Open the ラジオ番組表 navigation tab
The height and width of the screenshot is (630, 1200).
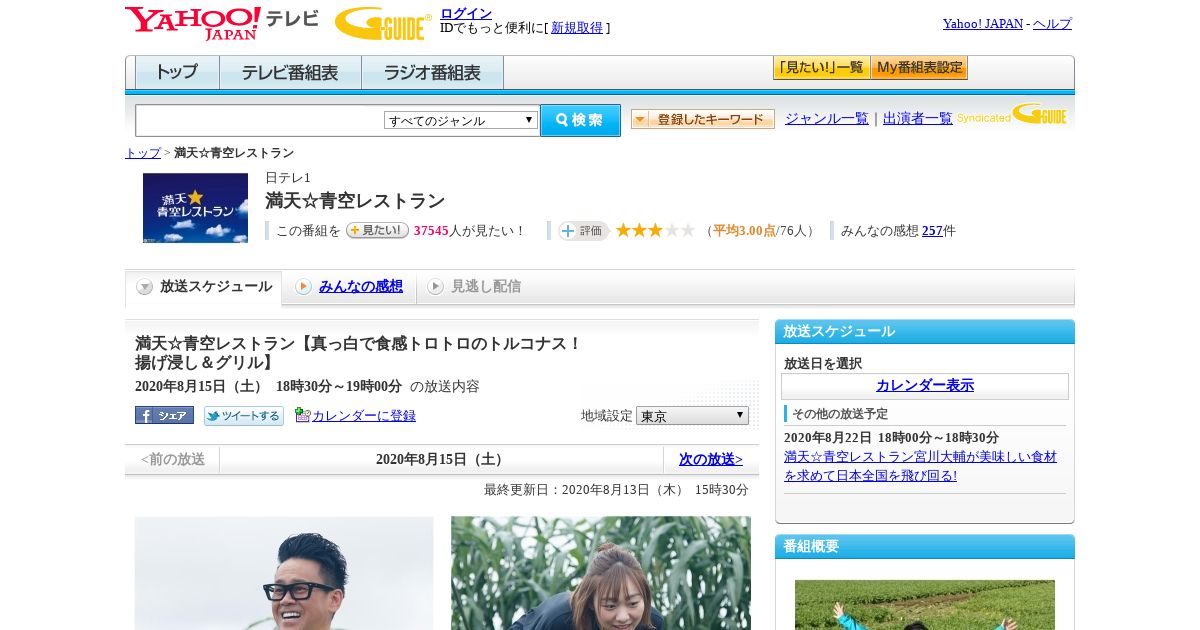tap(432, 72)
